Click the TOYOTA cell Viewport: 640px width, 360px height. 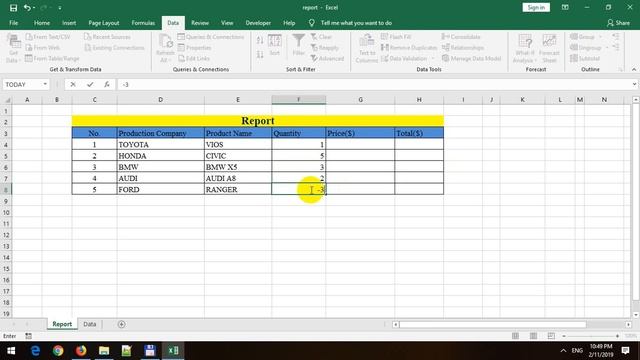[x=160, y=144]
